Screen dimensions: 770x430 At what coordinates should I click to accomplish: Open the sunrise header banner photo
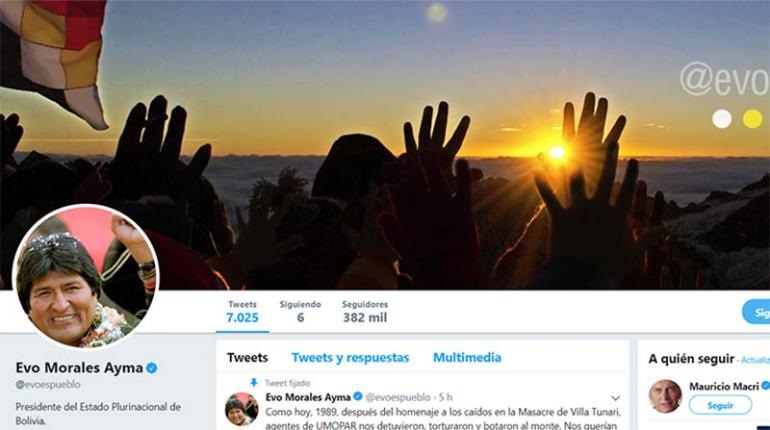(x=385, y=145)
